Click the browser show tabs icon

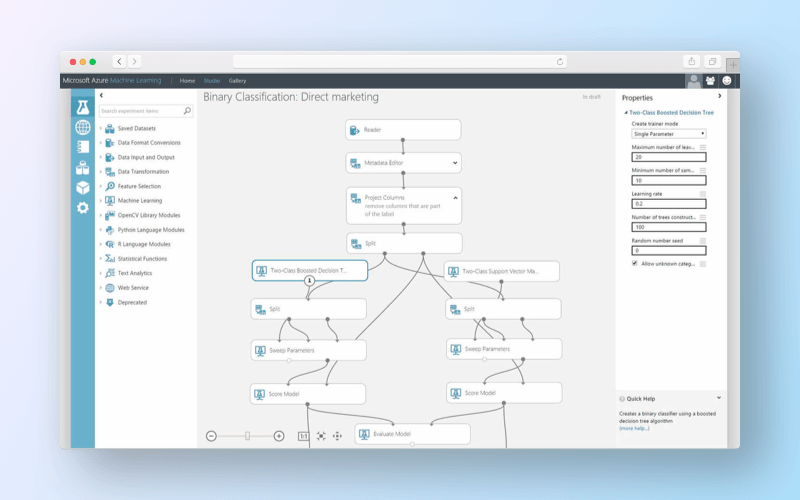712,62
